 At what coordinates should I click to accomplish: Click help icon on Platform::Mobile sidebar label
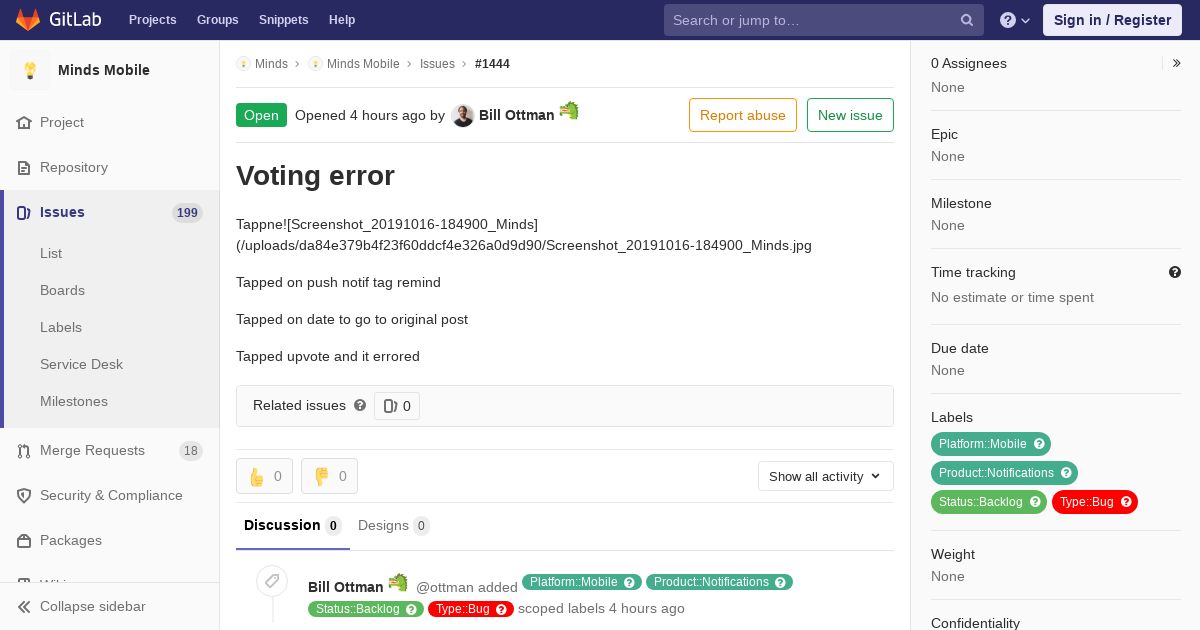click(x=1039, y=444)
